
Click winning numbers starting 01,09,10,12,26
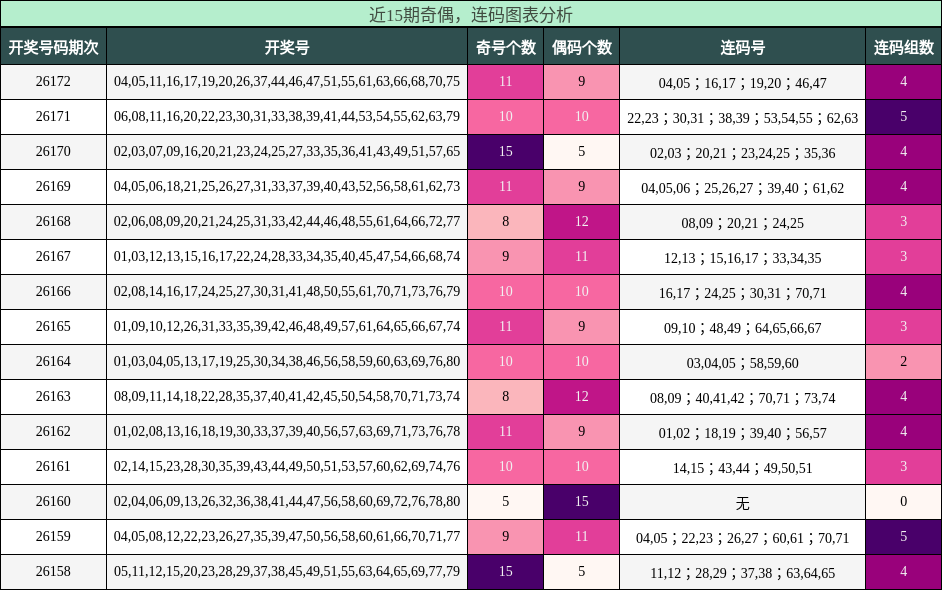pyautogui.click(x=287, y=326)
